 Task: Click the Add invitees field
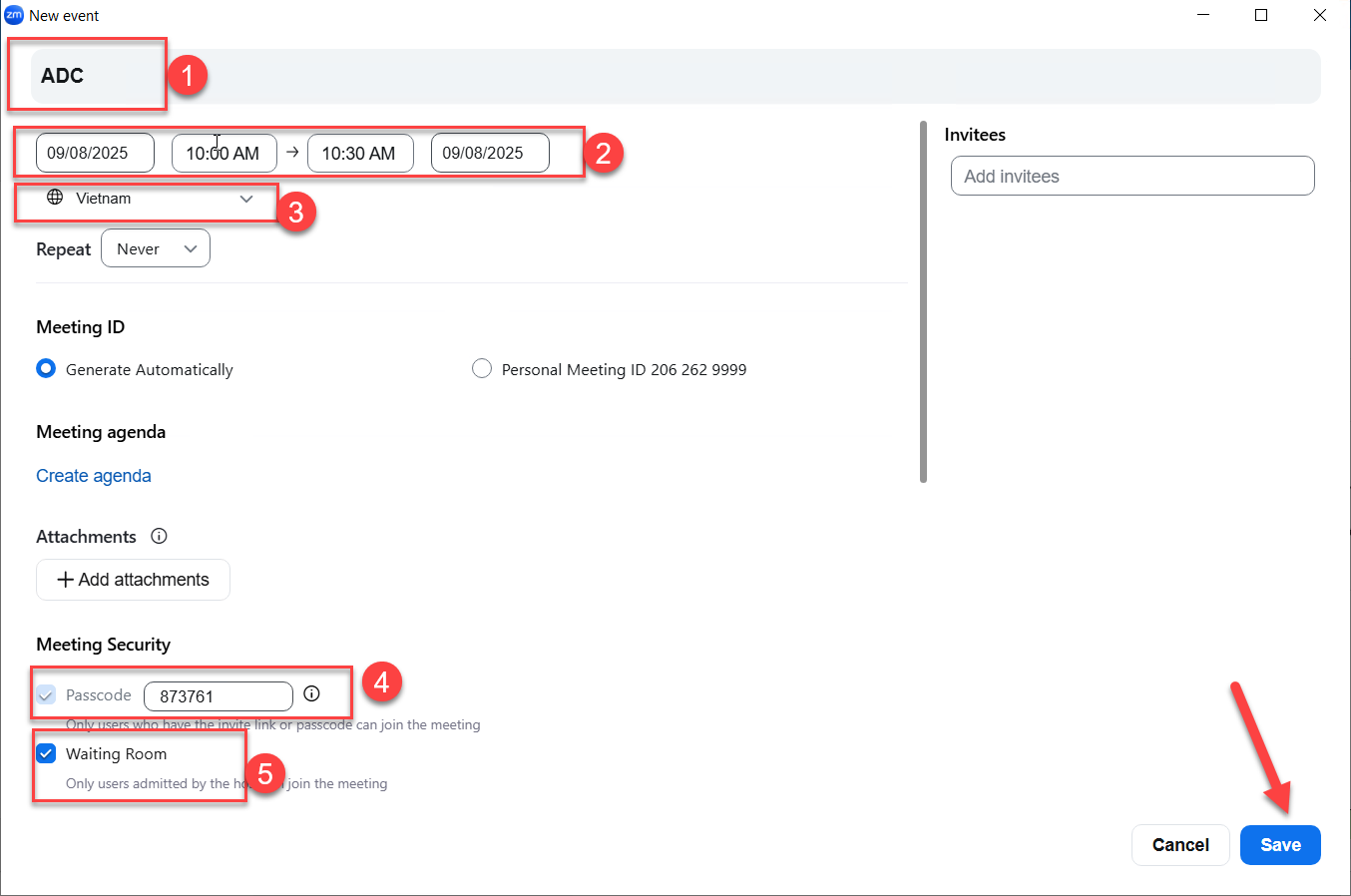click(1131, 177)
